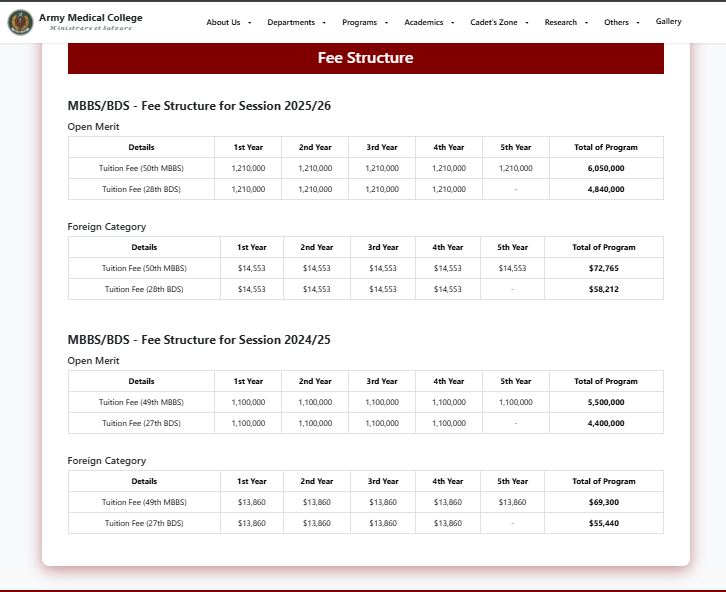The width and height of the screenshot is (726, 592).
Task: Select the Session 2025/26 fee structure heading
Action: [x=199, y=106]
